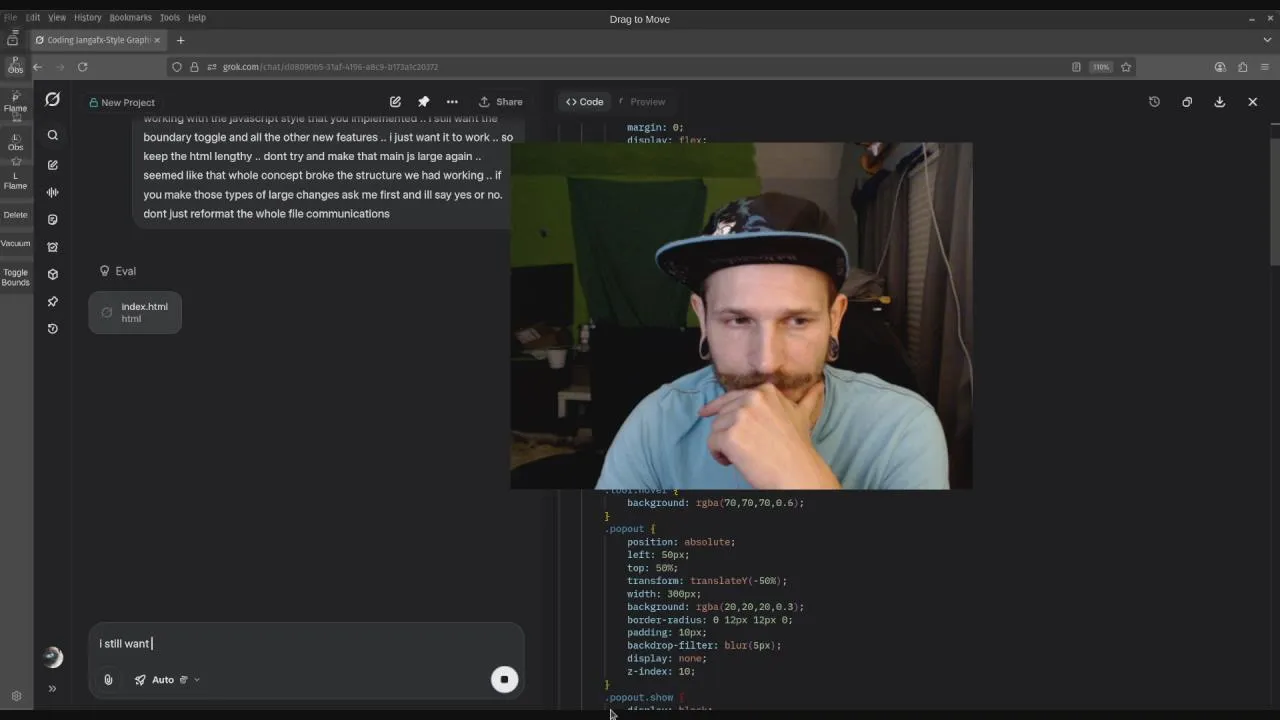Screen dimensions: 1280x720
Task: Click the '.popout {' code line
Action: [x=632, y=529]
